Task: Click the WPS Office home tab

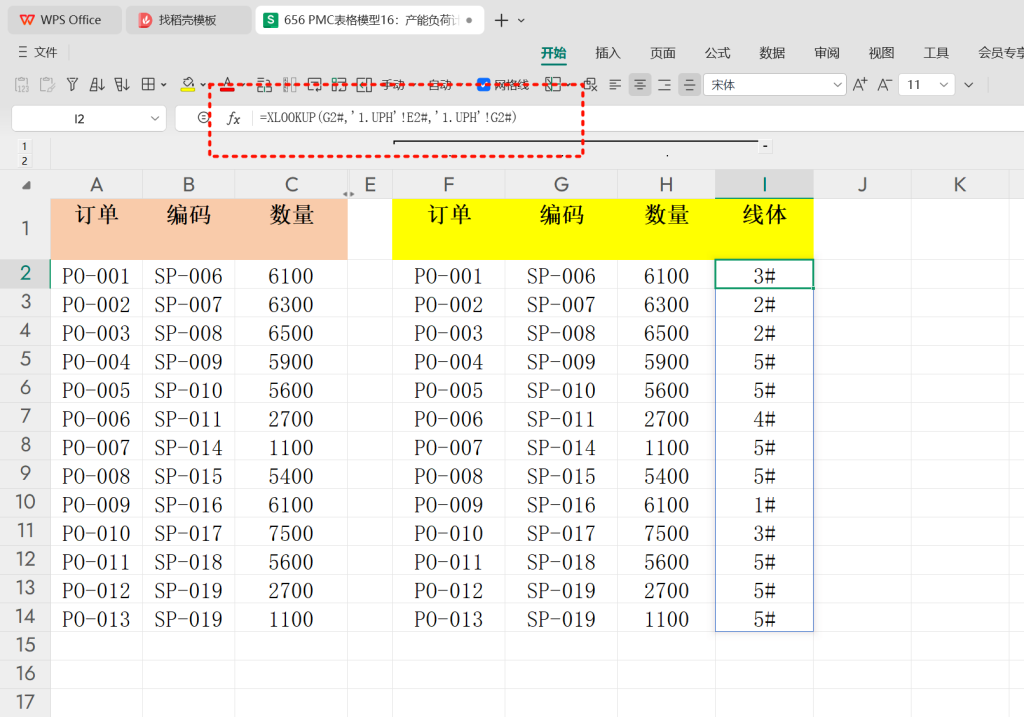Action: tap(64, 20)
